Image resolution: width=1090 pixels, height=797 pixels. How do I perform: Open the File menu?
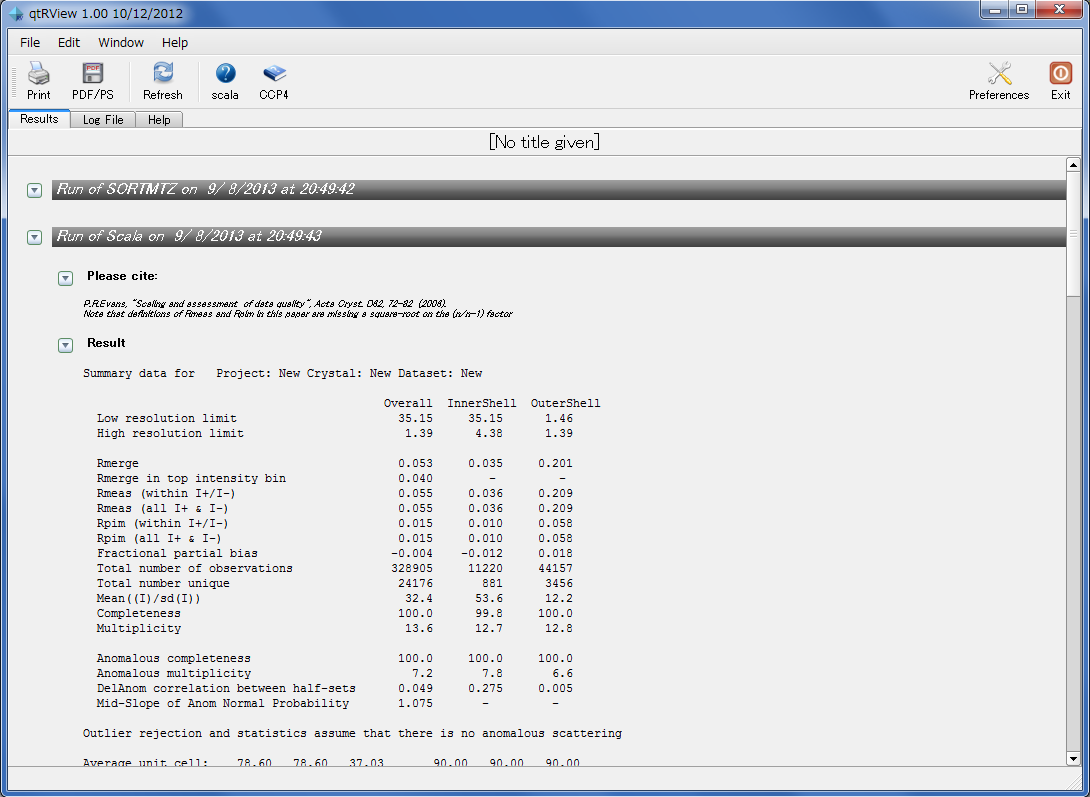(x=30, y=43)
